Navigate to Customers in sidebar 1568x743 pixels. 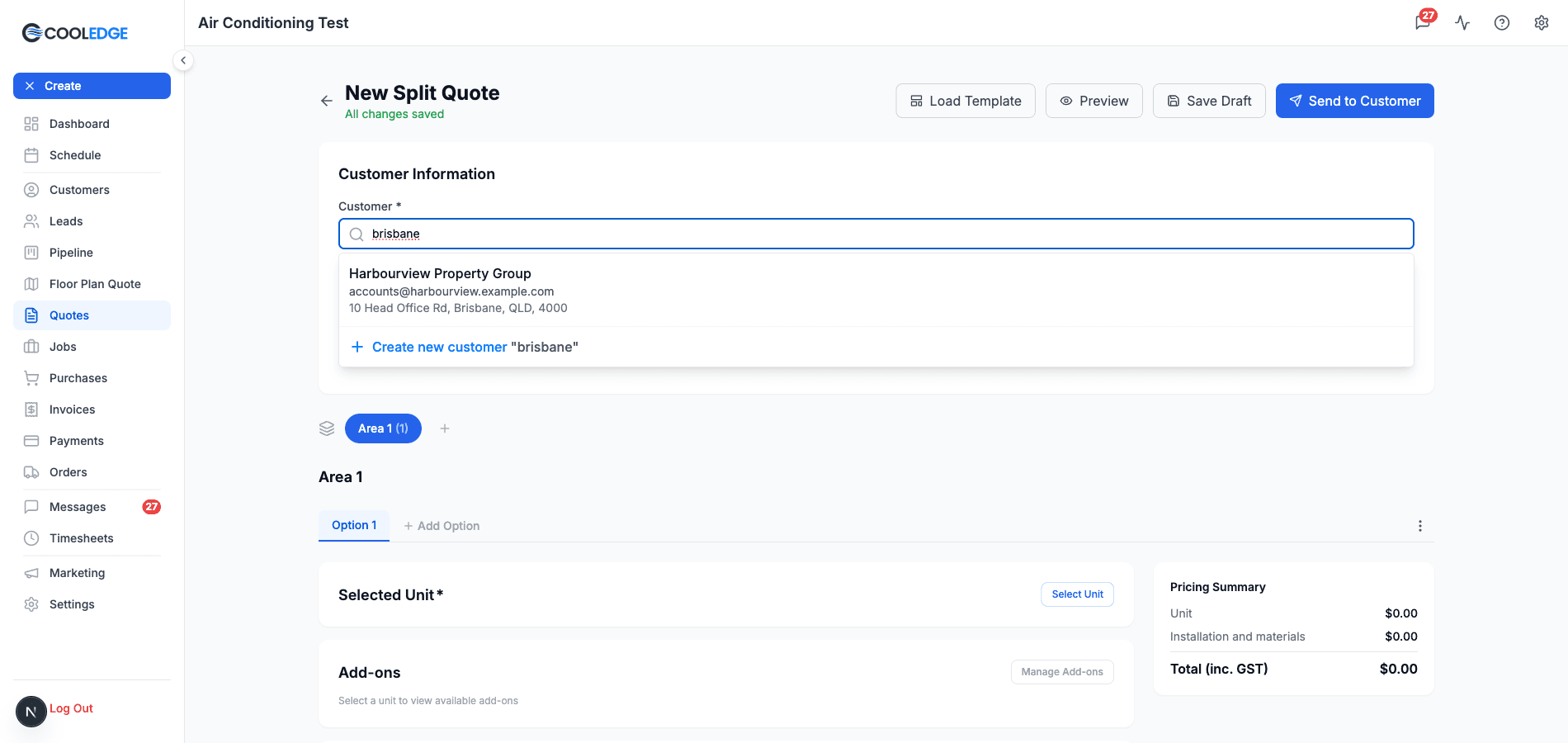pos(92,190)
